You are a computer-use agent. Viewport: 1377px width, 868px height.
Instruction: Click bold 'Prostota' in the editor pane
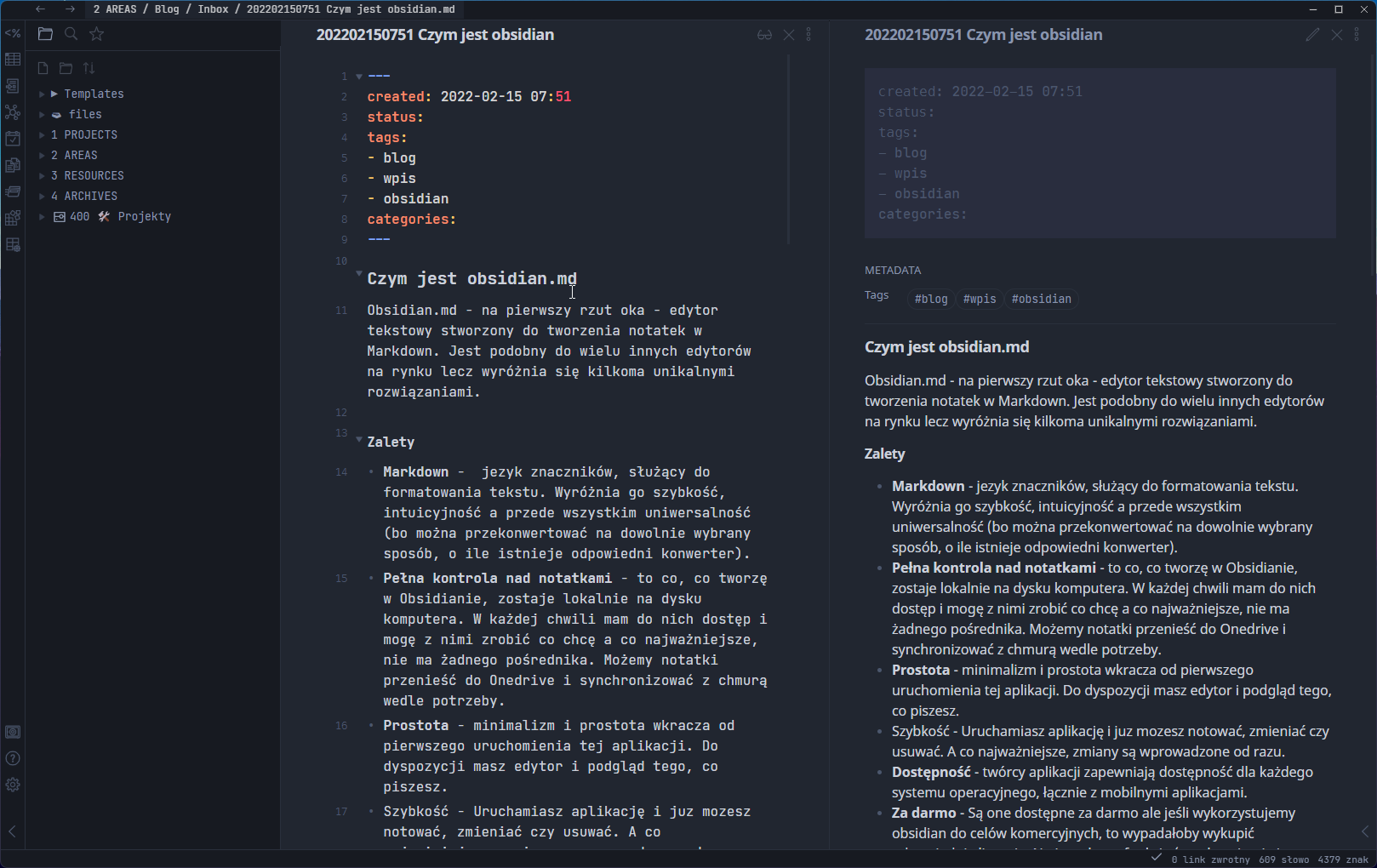tap(415, 726)
